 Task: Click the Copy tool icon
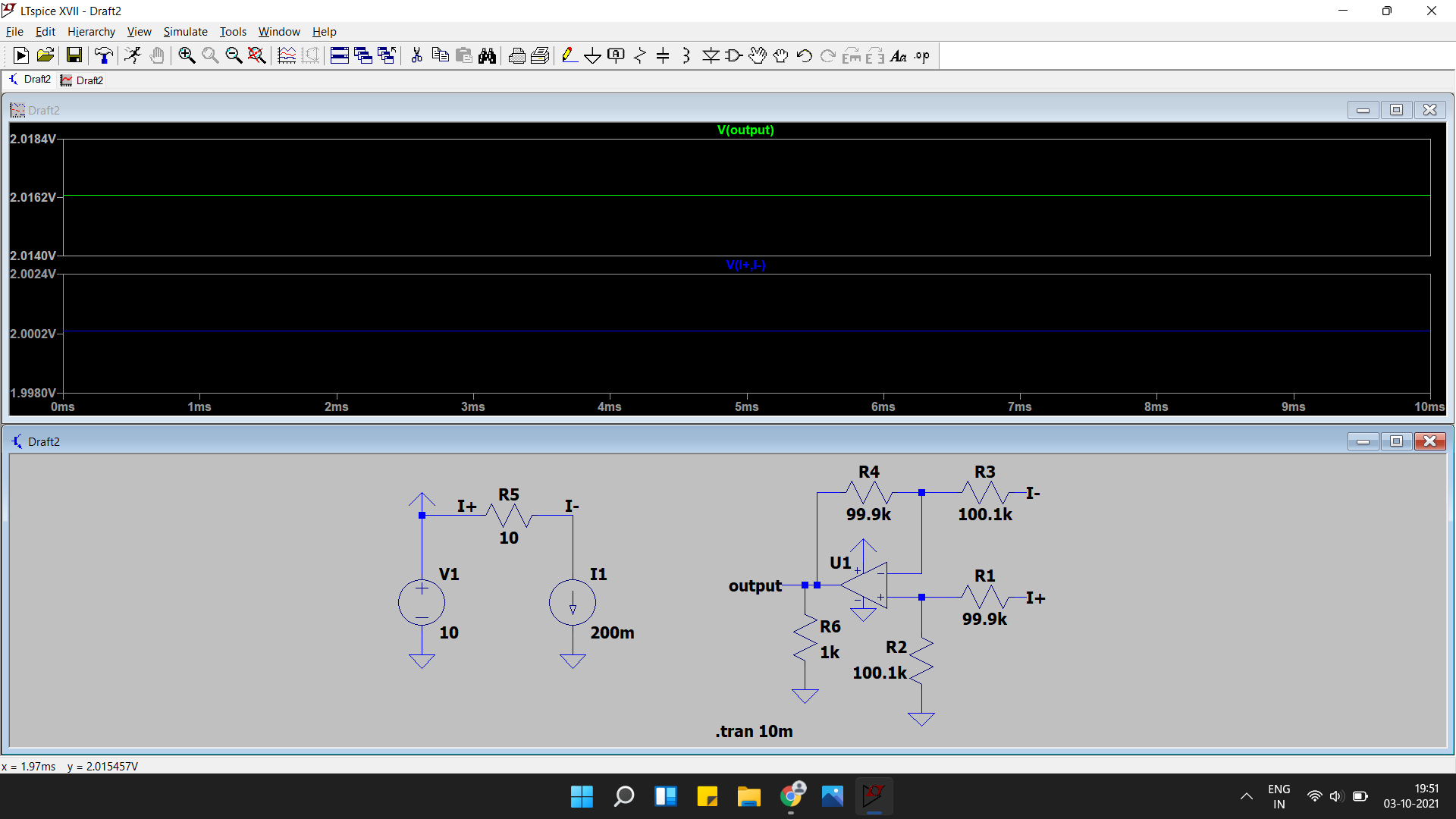click(x=440, y=55)
